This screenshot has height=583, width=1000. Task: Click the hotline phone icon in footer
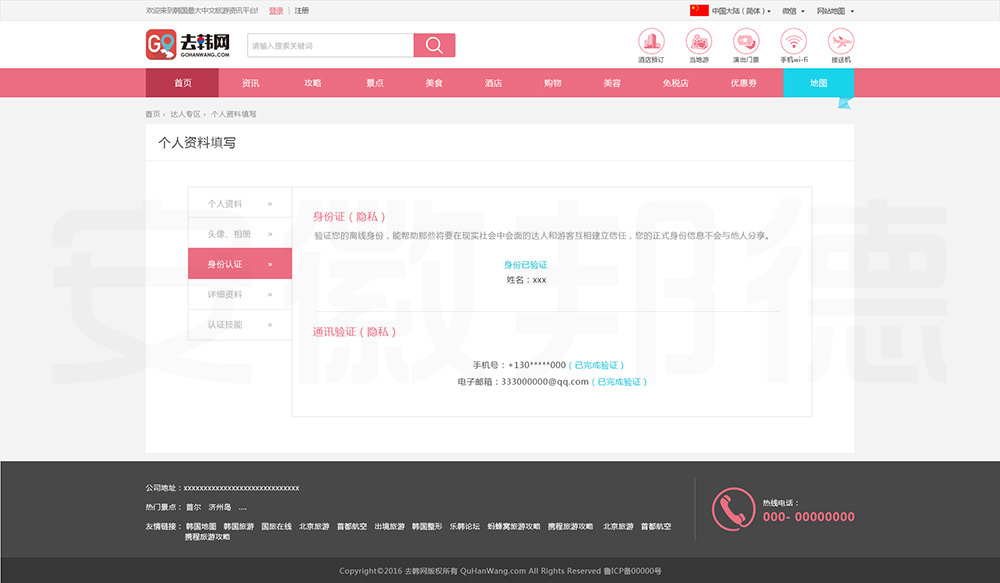click(x=733, y=509)
